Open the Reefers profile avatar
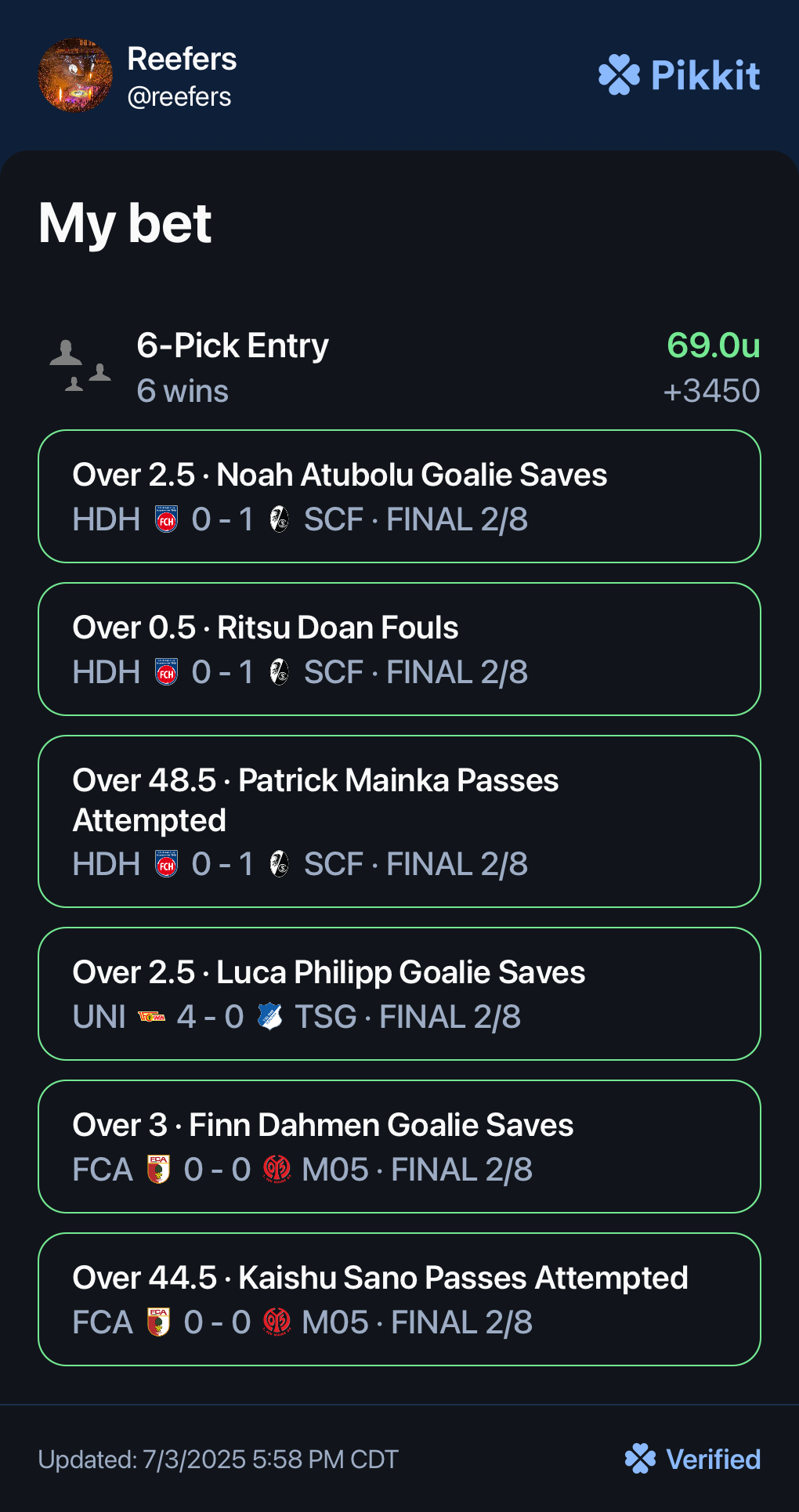The image size is (799, 1512). click(75, 75)
